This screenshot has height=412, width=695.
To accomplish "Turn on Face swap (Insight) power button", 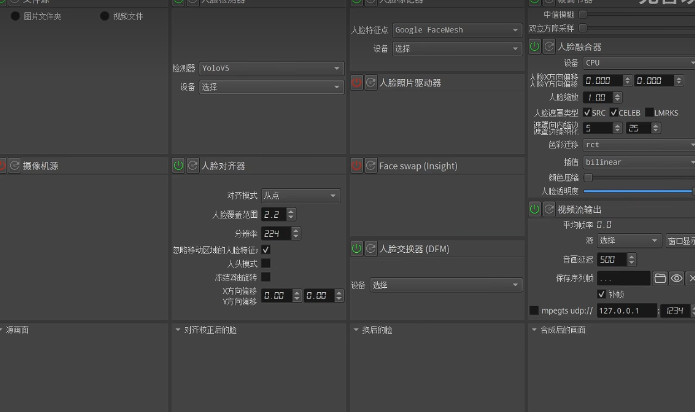I will click(356, 165).
